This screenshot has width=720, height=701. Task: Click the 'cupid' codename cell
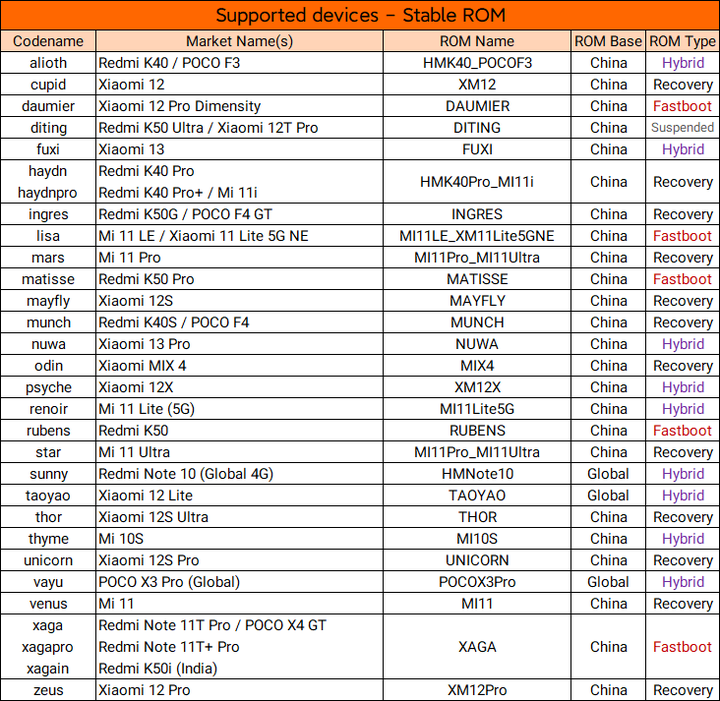[x=48, y=84]
